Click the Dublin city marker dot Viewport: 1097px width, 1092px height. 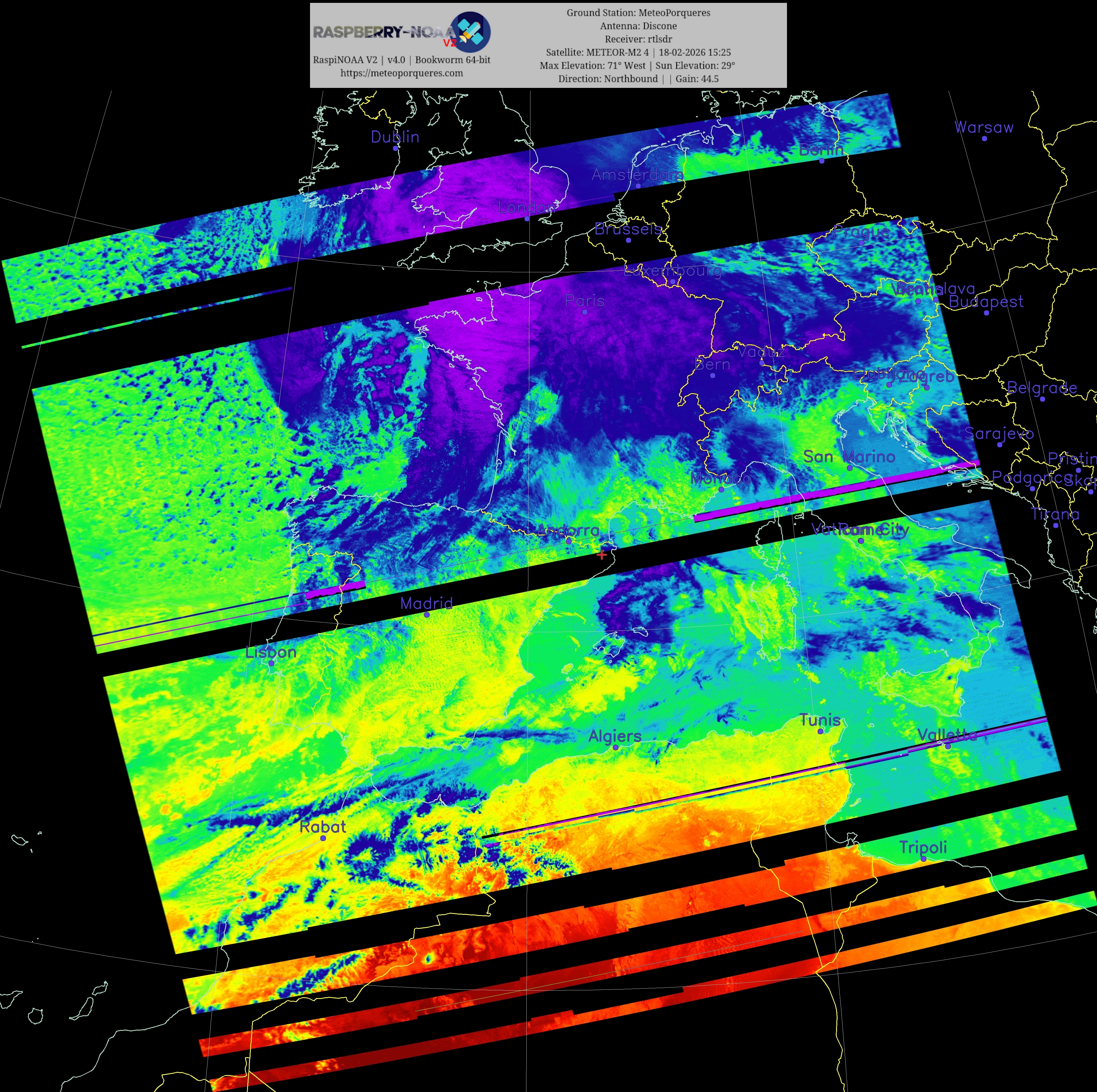point(395,148)
